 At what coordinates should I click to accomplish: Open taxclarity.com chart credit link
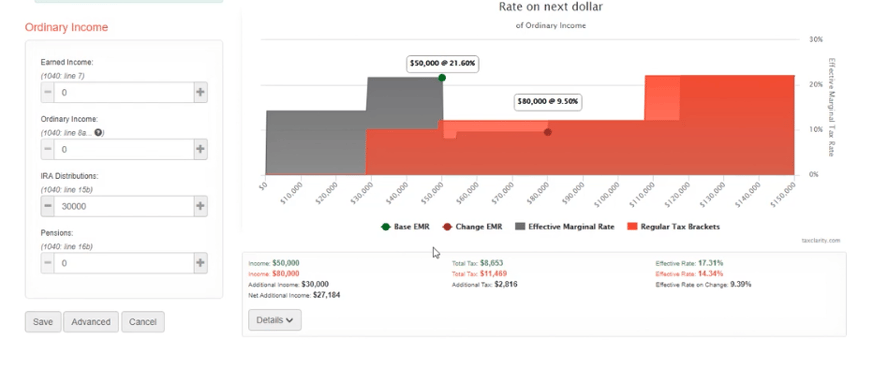(821, 240)
